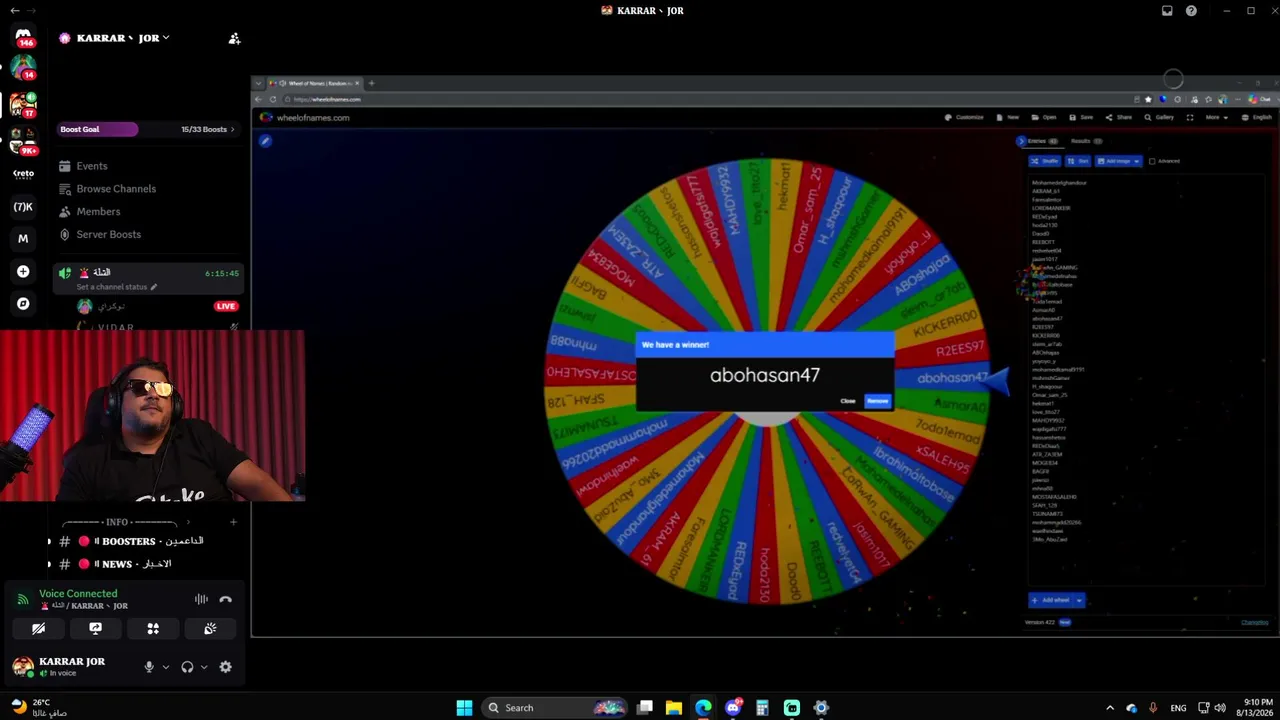Viewport: 1280px width, 720px height.
Task: Toggle Discord microphone mute
Action: point(149,667)
